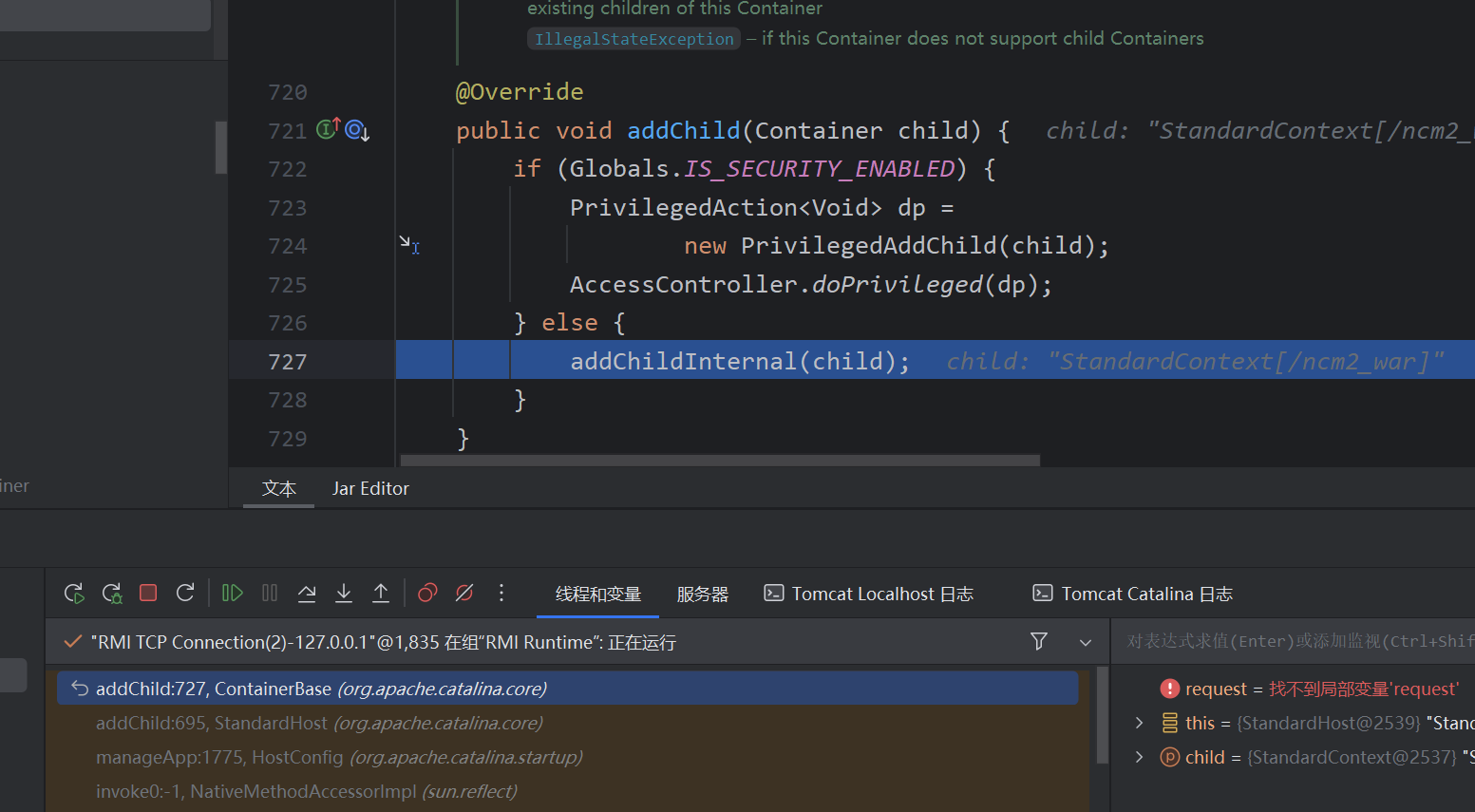Image resolution: width=1475 pixels, height=812 pixels.
Task: Expand the 'child' StandardContext variable
Action: coord(1139,757)
